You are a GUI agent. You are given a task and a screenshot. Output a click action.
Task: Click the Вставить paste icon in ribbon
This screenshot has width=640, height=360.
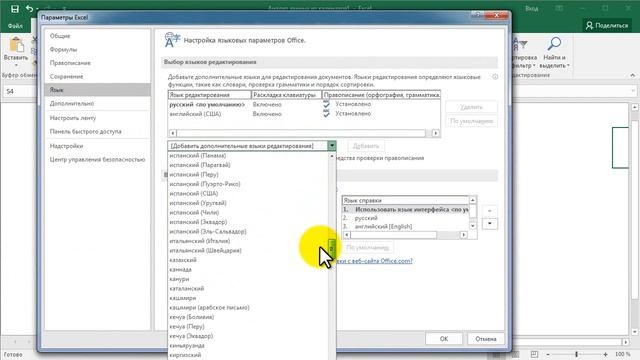coord(16,45)
